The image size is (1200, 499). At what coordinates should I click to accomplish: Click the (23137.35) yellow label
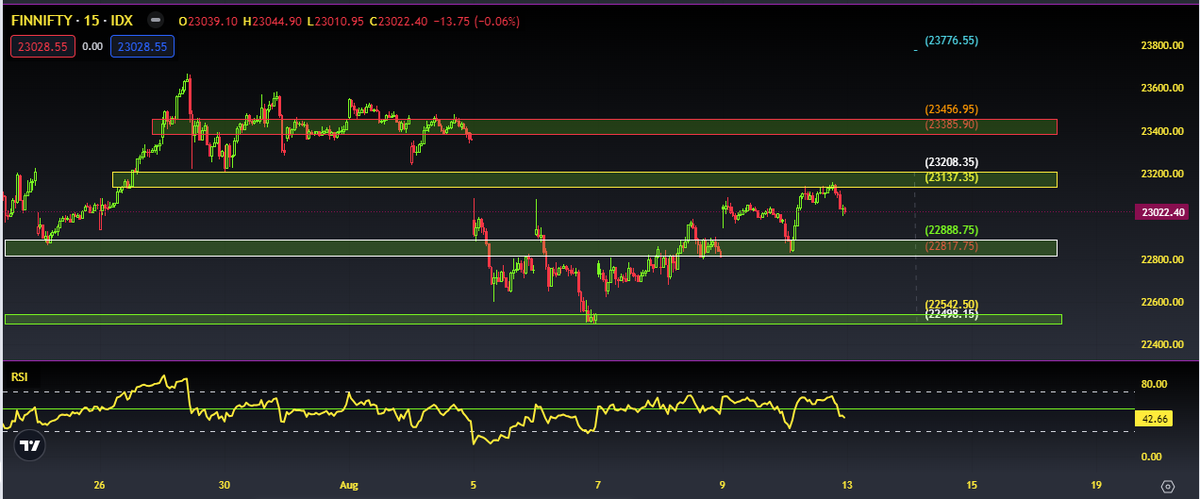pos(951,176)
